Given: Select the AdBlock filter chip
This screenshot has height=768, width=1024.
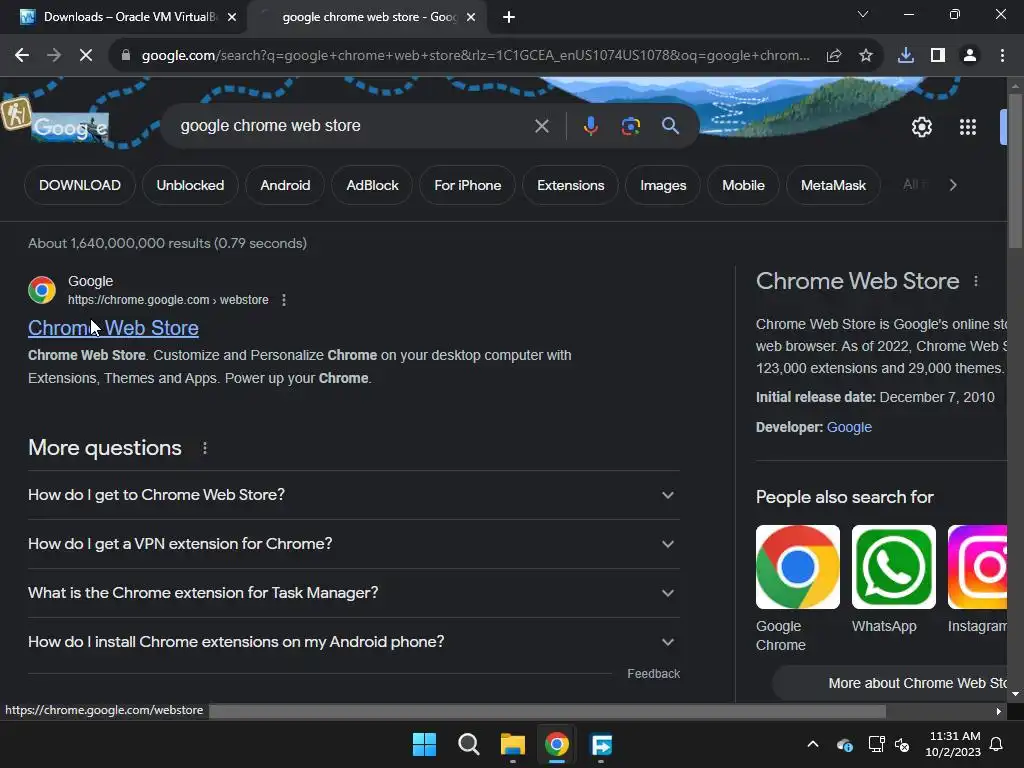Looking at the screenshot, I should (x=372, y=185).
